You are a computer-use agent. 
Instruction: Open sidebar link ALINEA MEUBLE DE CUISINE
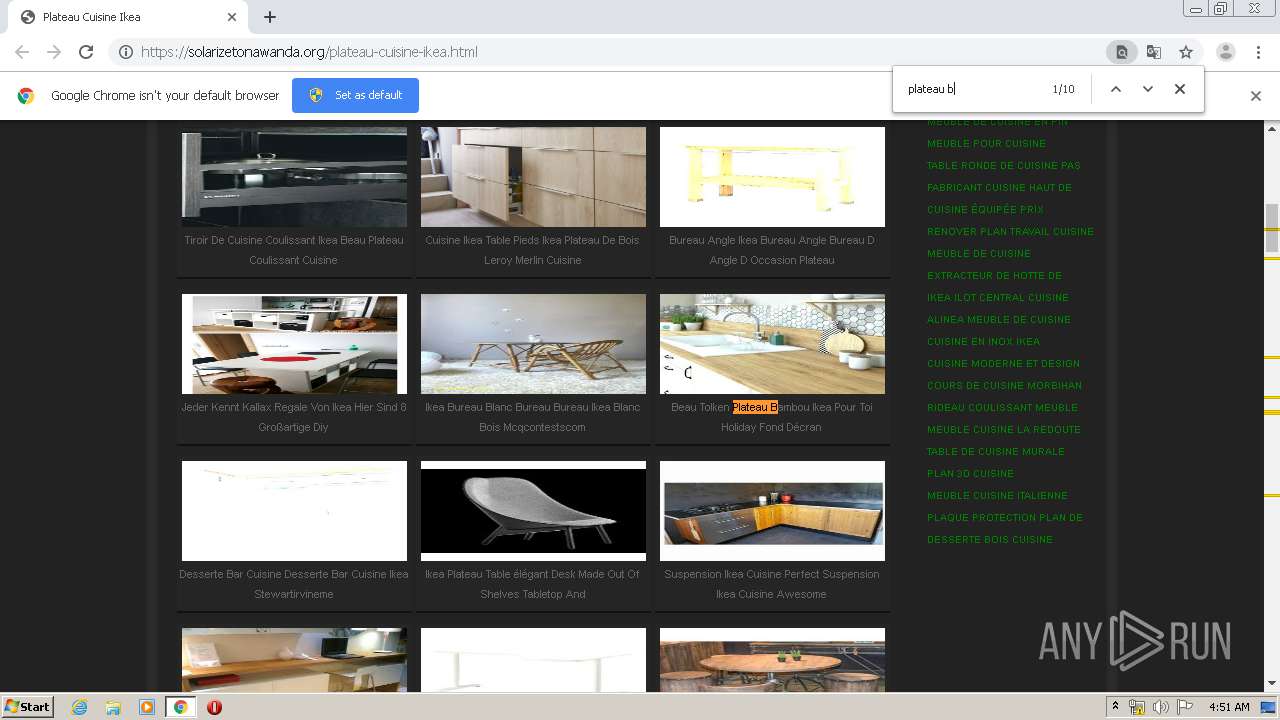pyautogui.click(x=999, y=320)
